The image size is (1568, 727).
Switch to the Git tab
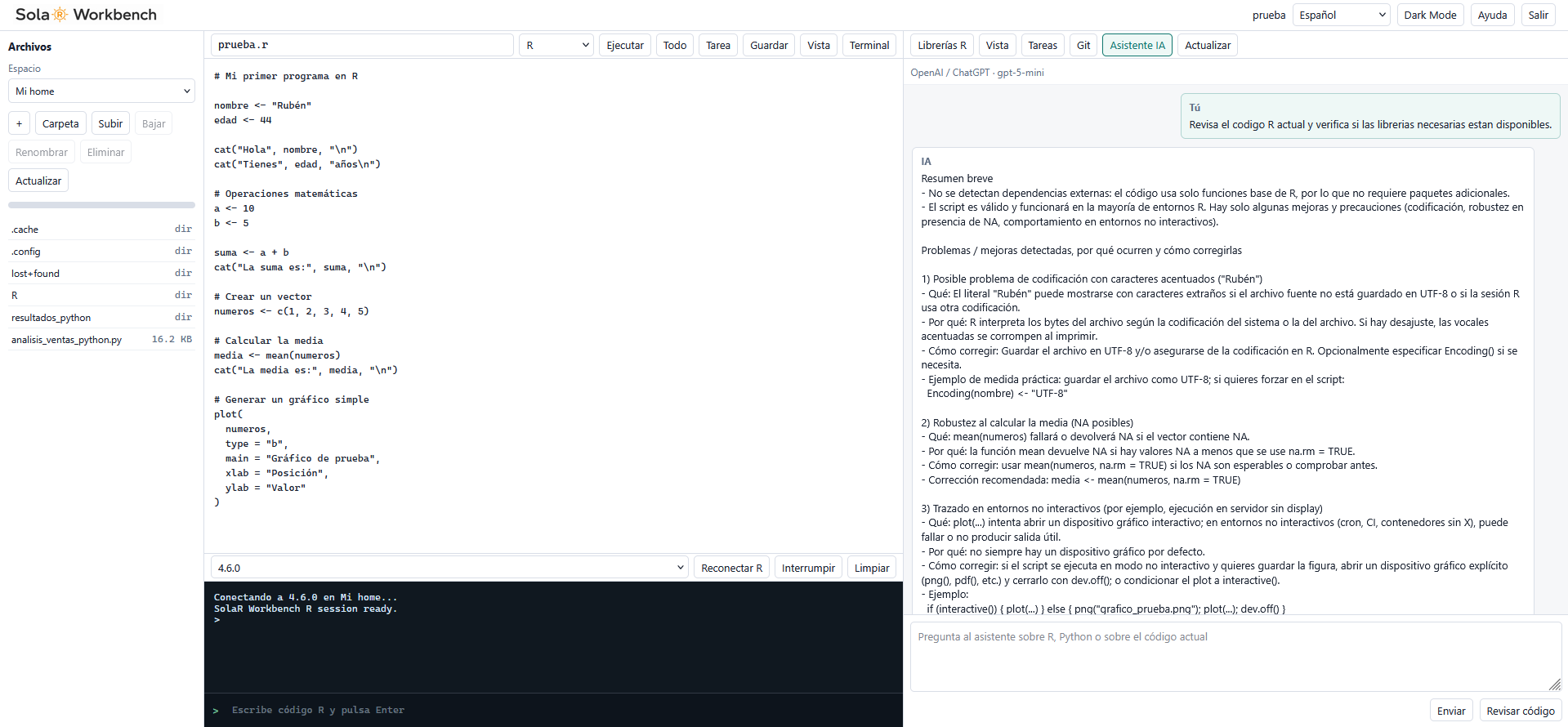[1083, 45]
